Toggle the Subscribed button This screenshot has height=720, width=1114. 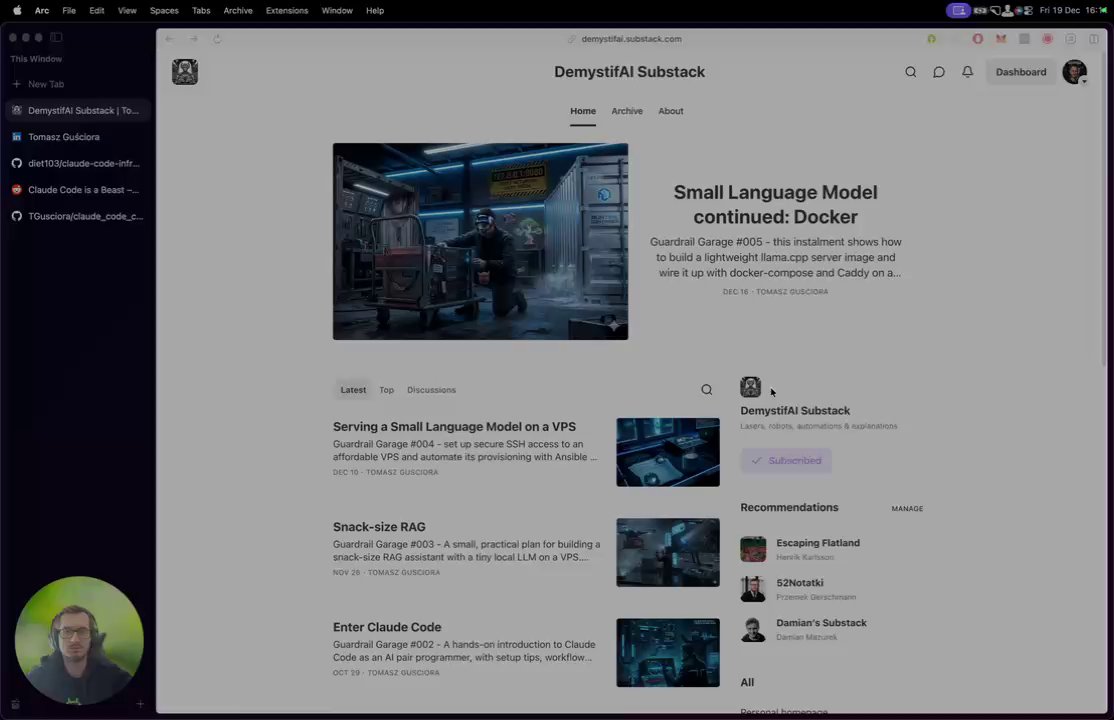point(786,461)
